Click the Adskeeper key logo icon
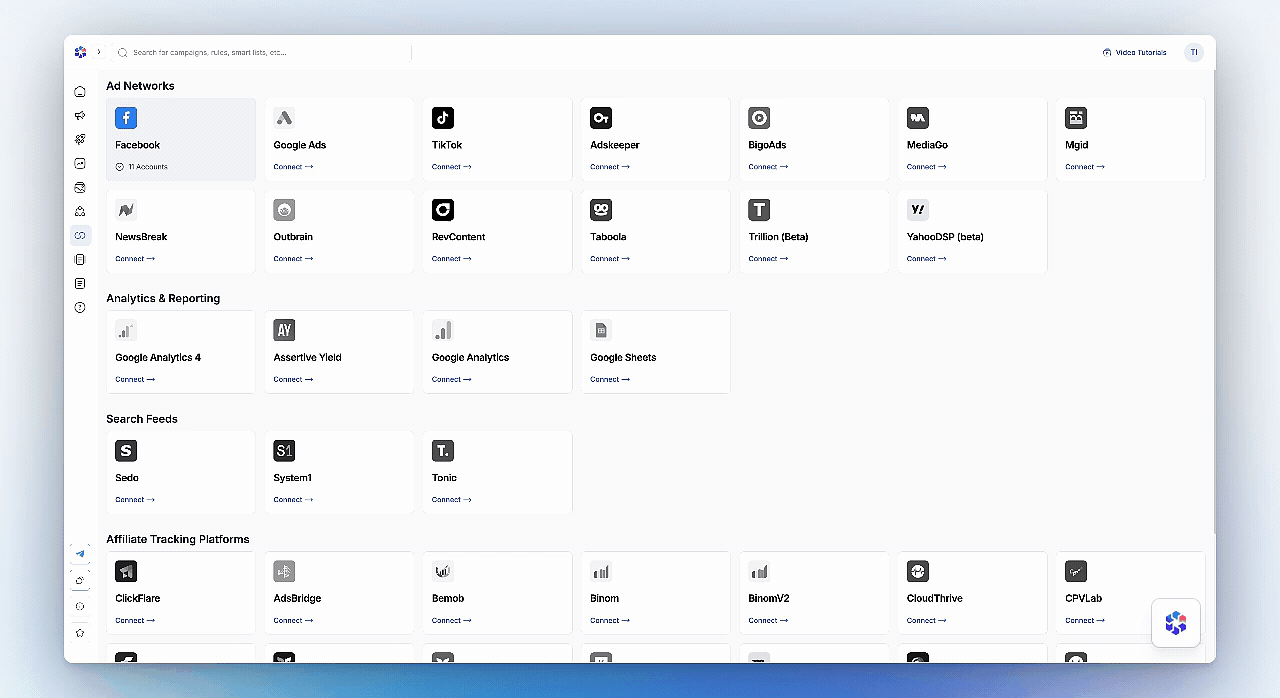 (601, 118)
